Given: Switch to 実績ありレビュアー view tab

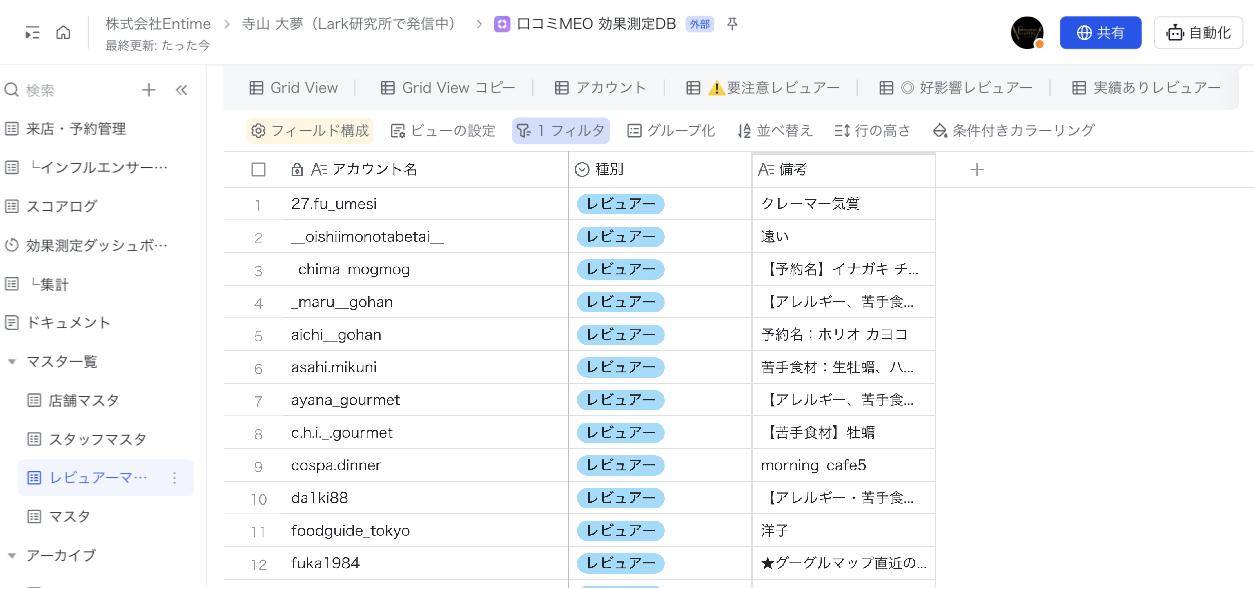Looking at the screenshot, I should click(x=1146, y=88).
